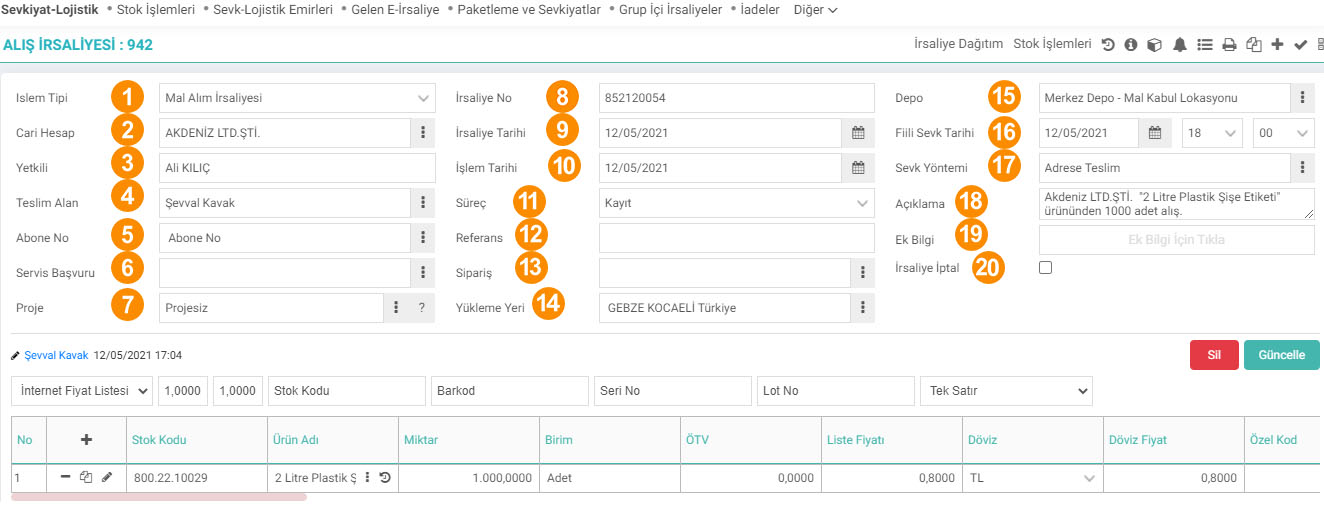Duplicate row 1 with the copy icon
1324x522 pixels.
coord(86,477)
